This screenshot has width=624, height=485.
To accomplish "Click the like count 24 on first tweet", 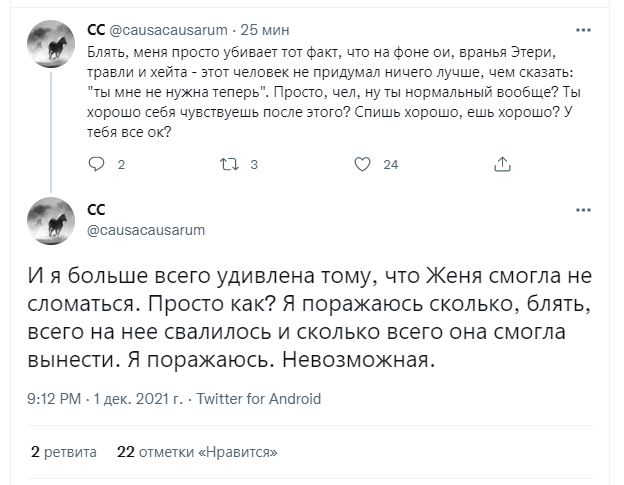I will [x=391, y=165].
